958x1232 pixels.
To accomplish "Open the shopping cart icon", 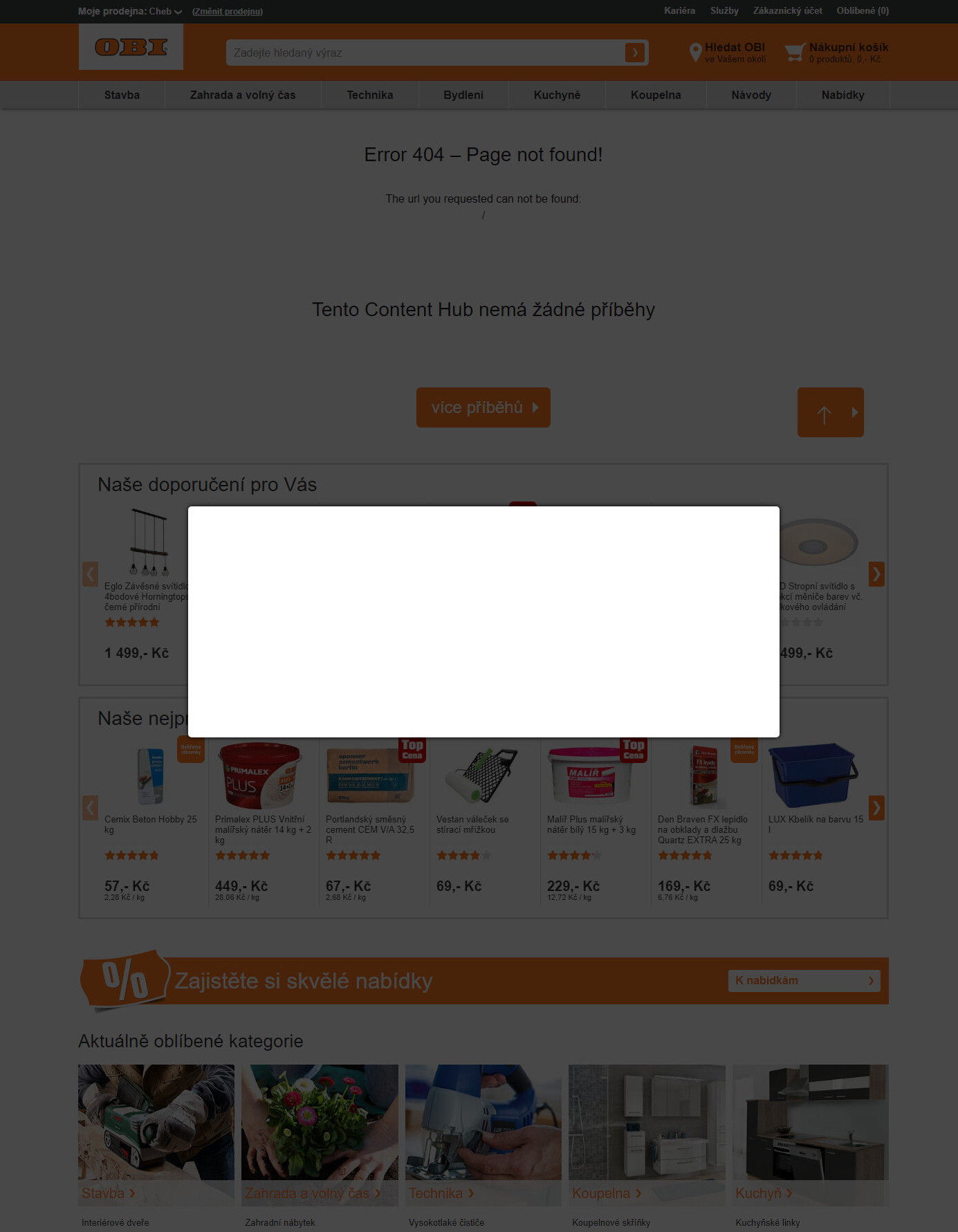I will [795, 53].
